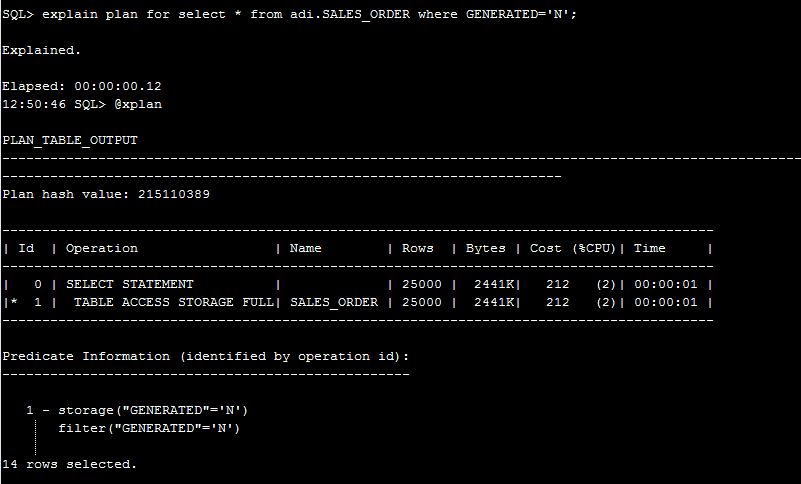801x484 pixels.
Task: Click the TABLE ACCESS STORAGE FULL operation
Action: [170, 302]
